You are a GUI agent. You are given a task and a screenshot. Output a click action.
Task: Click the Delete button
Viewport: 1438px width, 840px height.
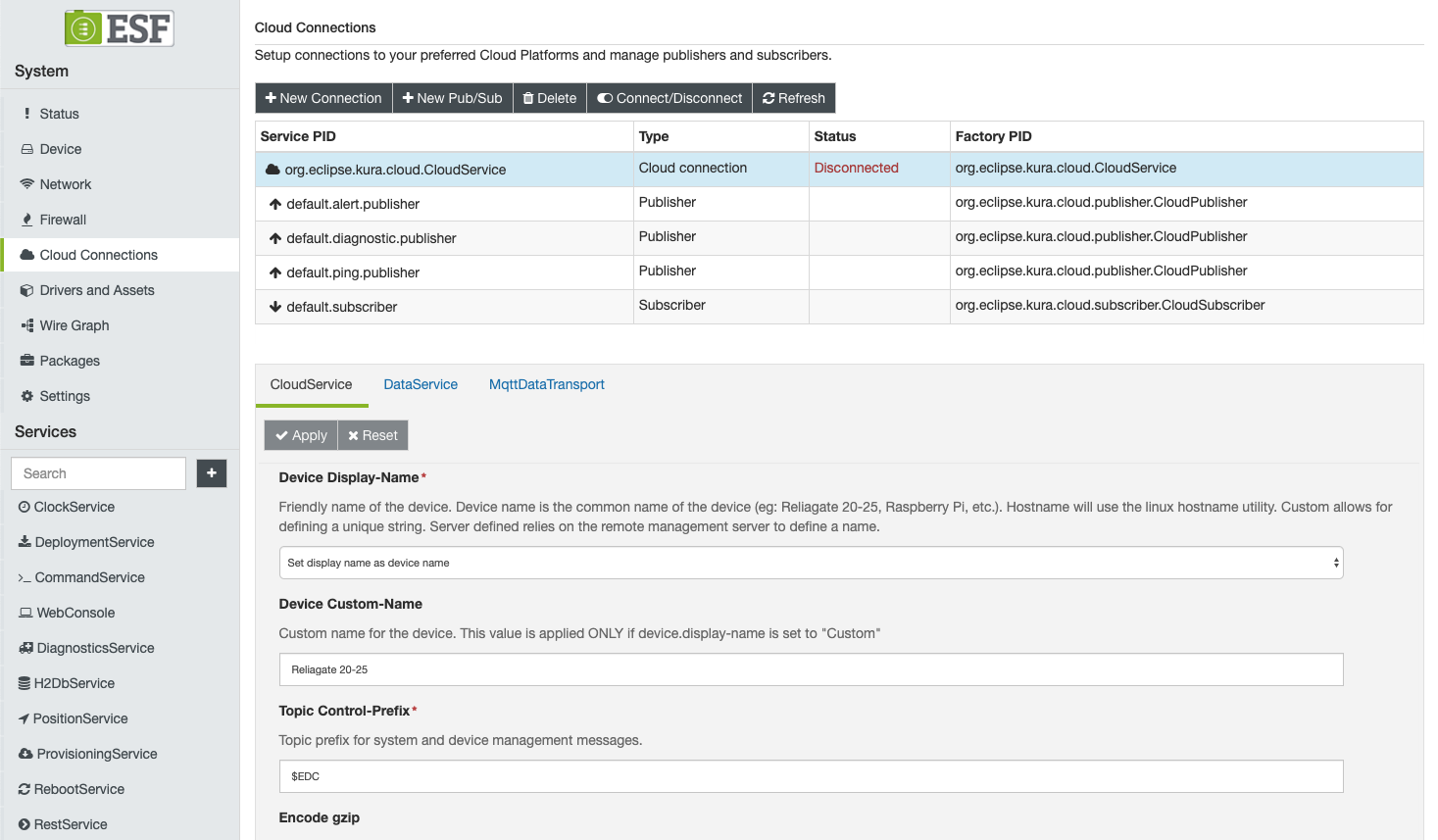pyautogui.click(x=549, y=98)
